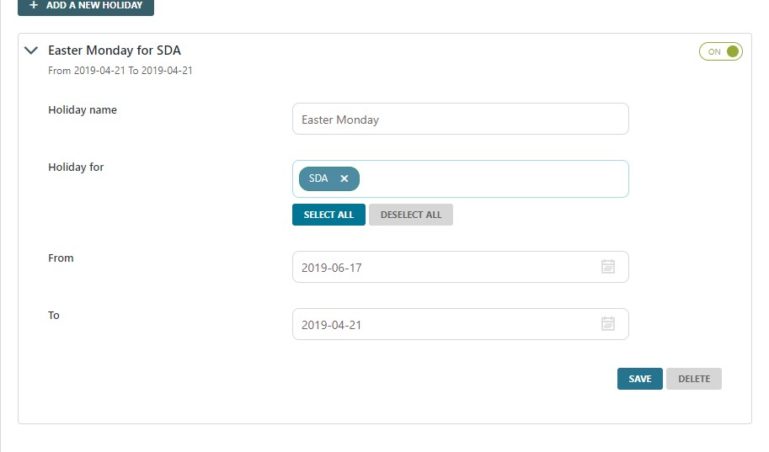Click the To field label

pyautogui.click(x=54, y=315)
